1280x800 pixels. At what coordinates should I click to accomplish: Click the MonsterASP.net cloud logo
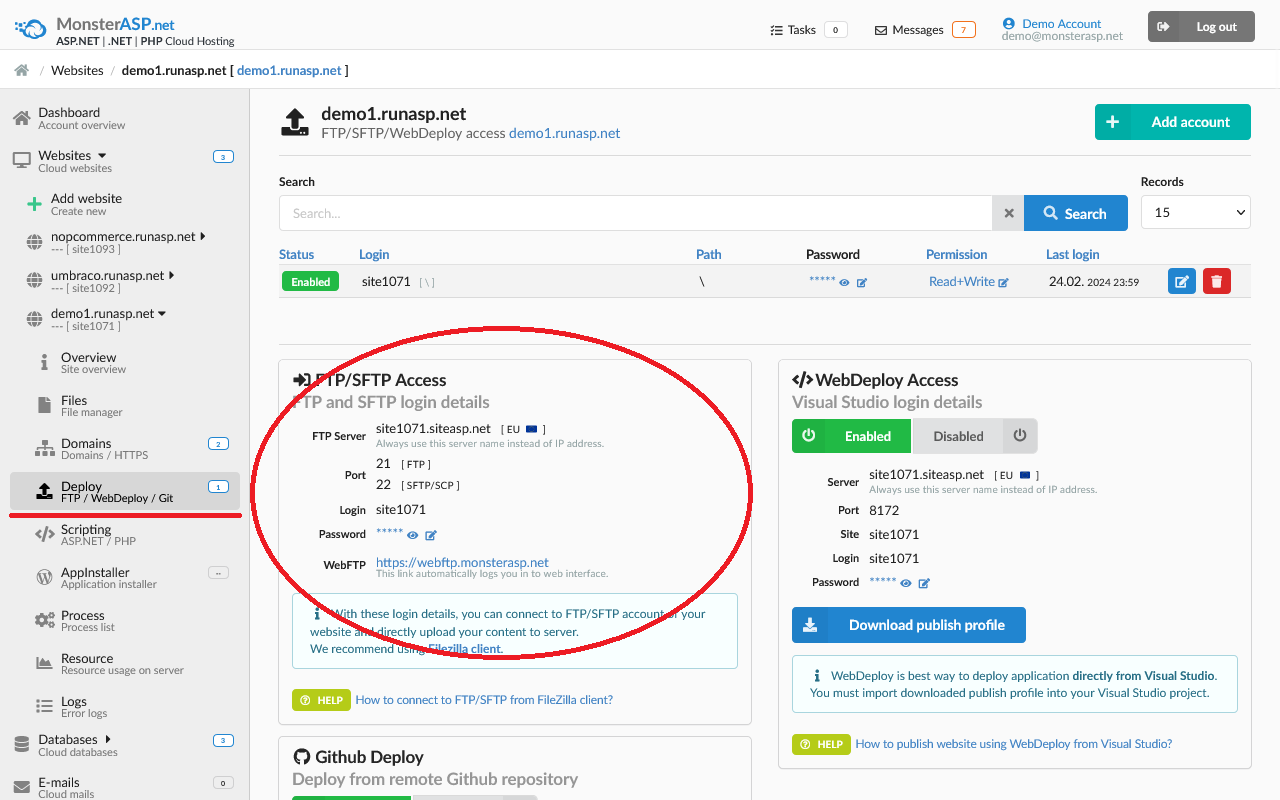click(31, 27)
